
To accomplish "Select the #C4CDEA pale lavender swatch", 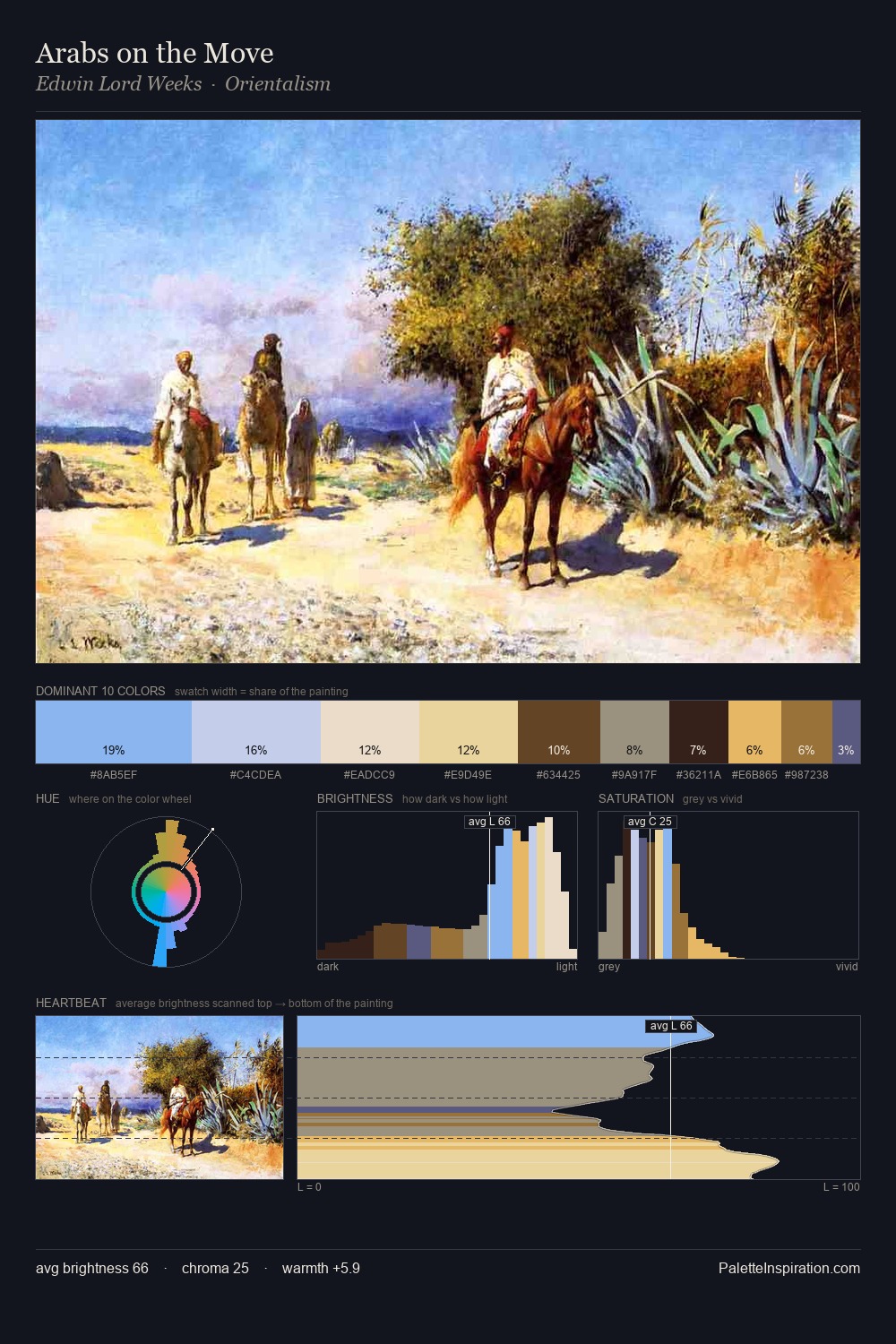I will click(x=256, y=732).
